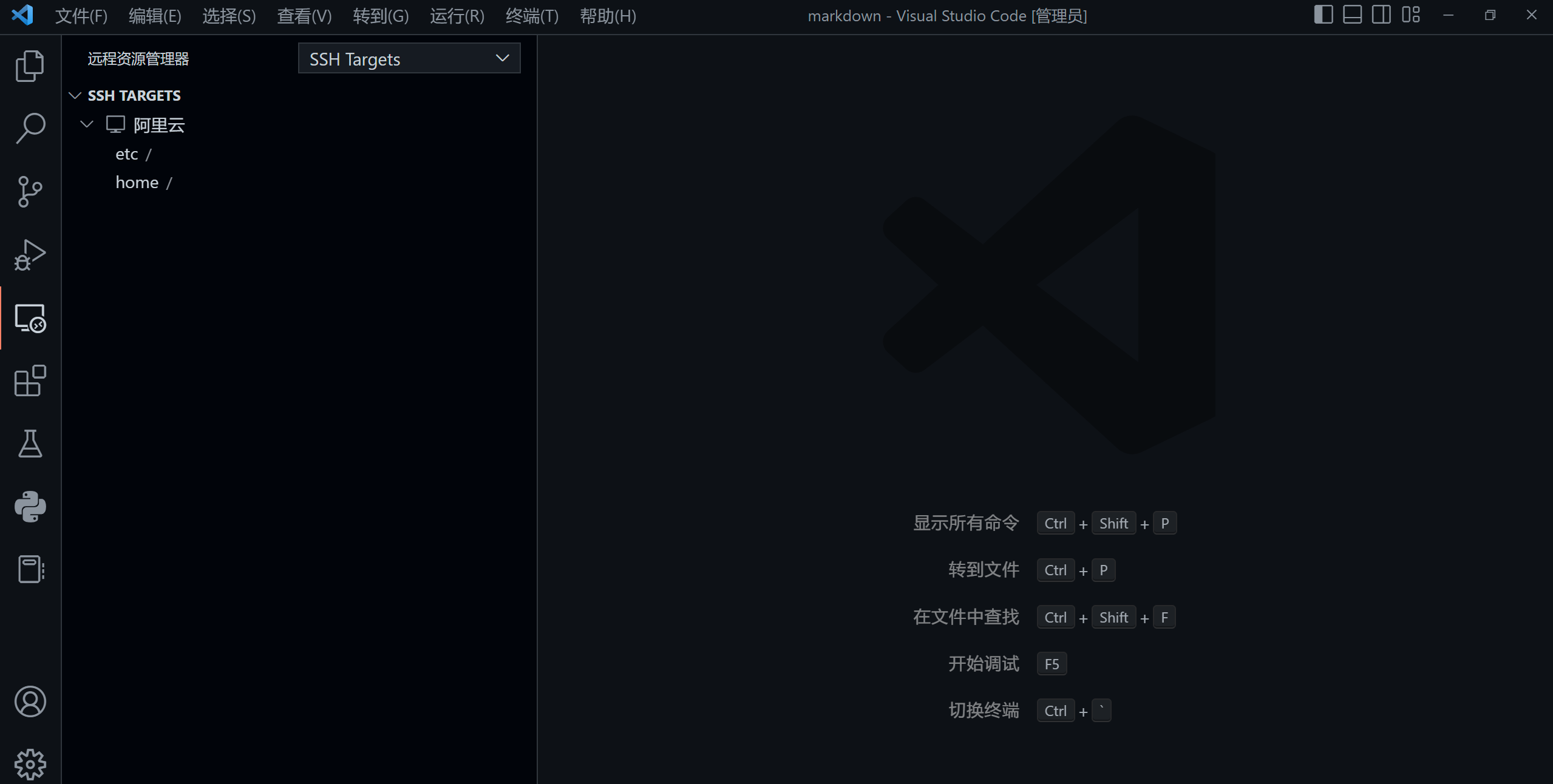Toggle primary sidebar layout icon
This screenshot has width=1553, height=784.
1324,15
